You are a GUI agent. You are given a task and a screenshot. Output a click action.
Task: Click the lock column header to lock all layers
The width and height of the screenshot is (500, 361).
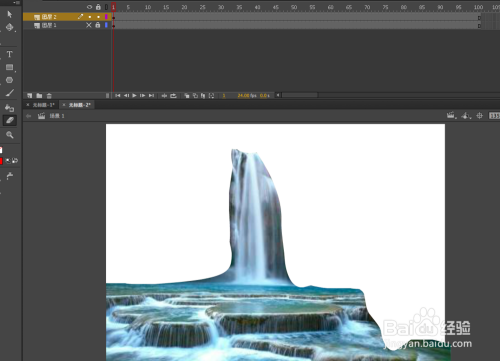(98, 7)
